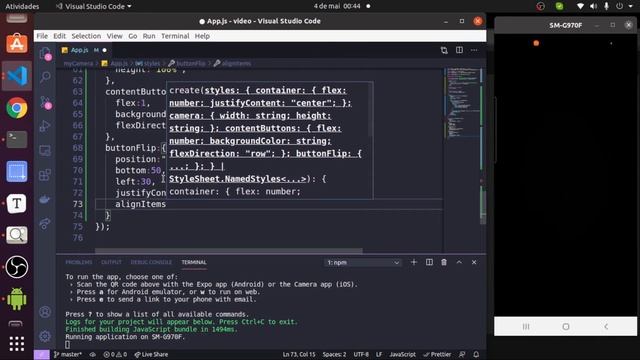Click the editor minimap code overview
The height and width of the screenshot is (360, 640).
(463, 102)
